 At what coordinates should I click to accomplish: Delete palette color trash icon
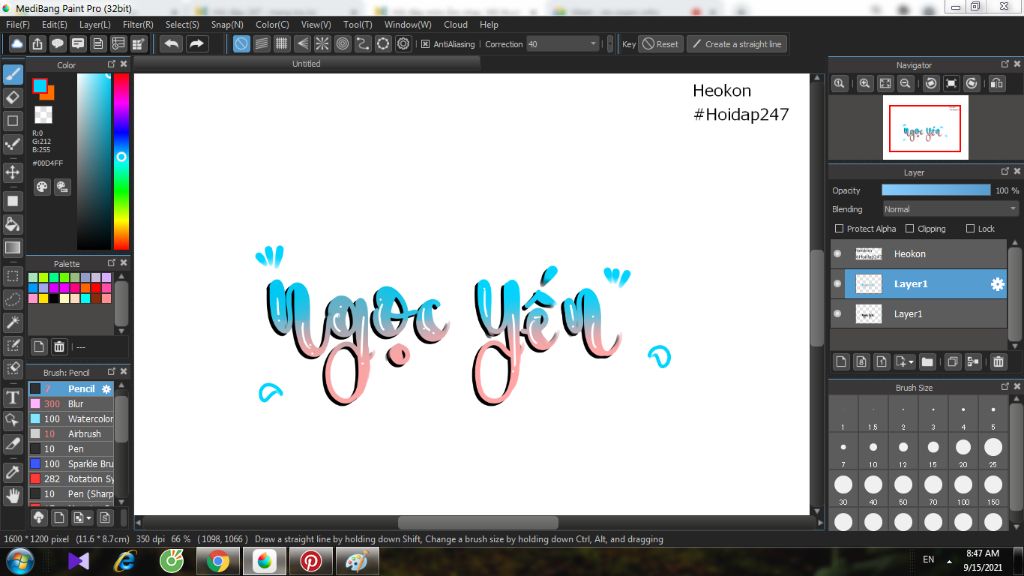59,346
